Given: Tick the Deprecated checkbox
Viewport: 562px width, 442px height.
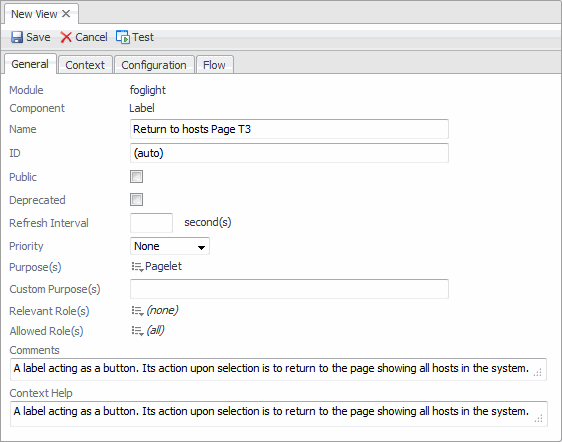Looking at the screenshot, I should (137, 200).
